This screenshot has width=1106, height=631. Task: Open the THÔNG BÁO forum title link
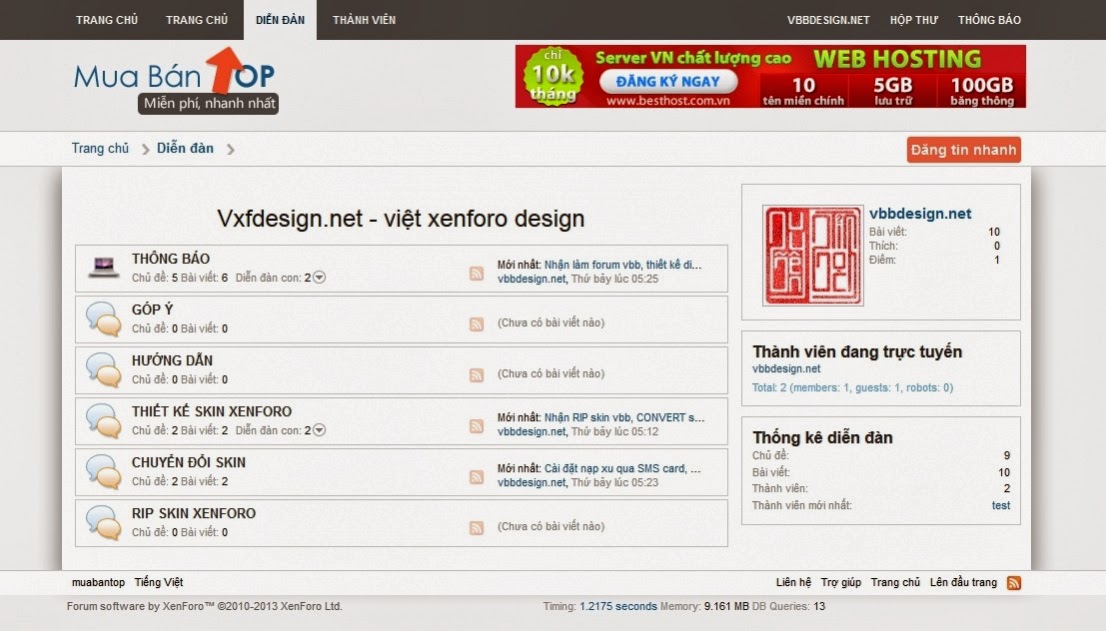pos(171,259)
